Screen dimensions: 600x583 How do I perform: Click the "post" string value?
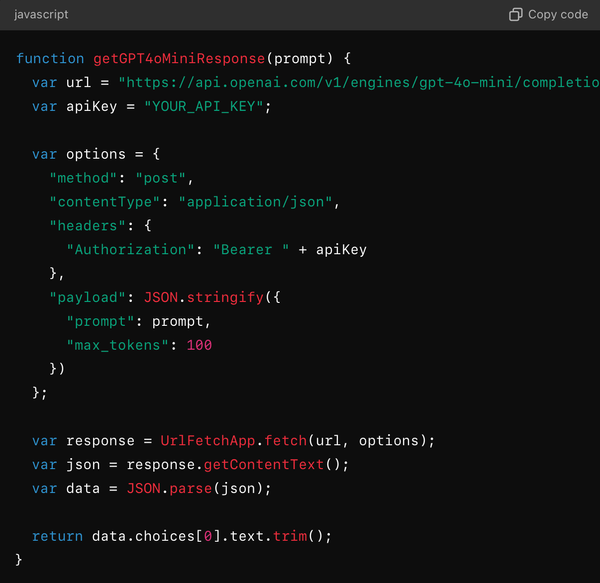[x=163, y=178]
